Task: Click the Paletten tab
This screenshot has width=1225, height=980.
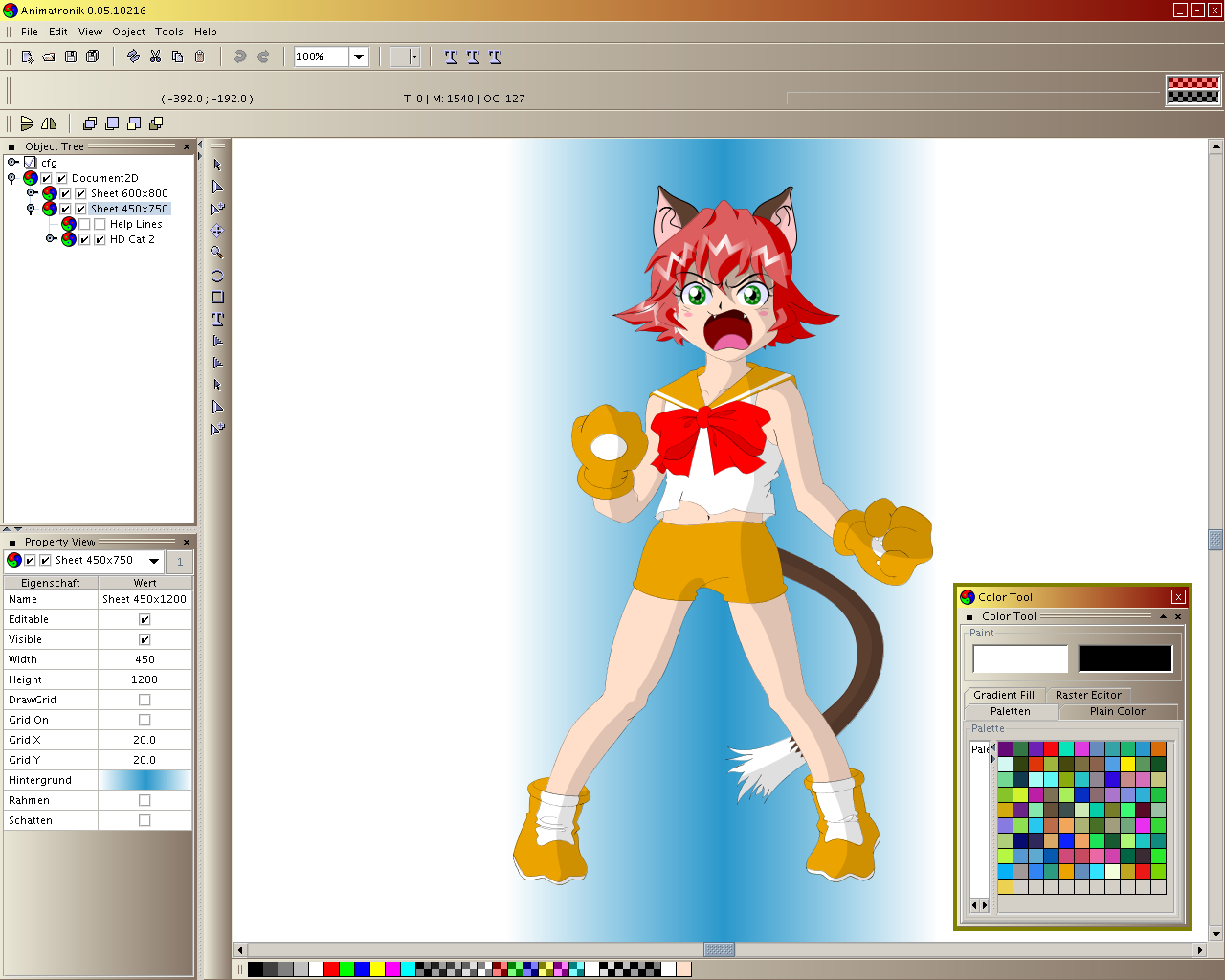Action: 1011,711
